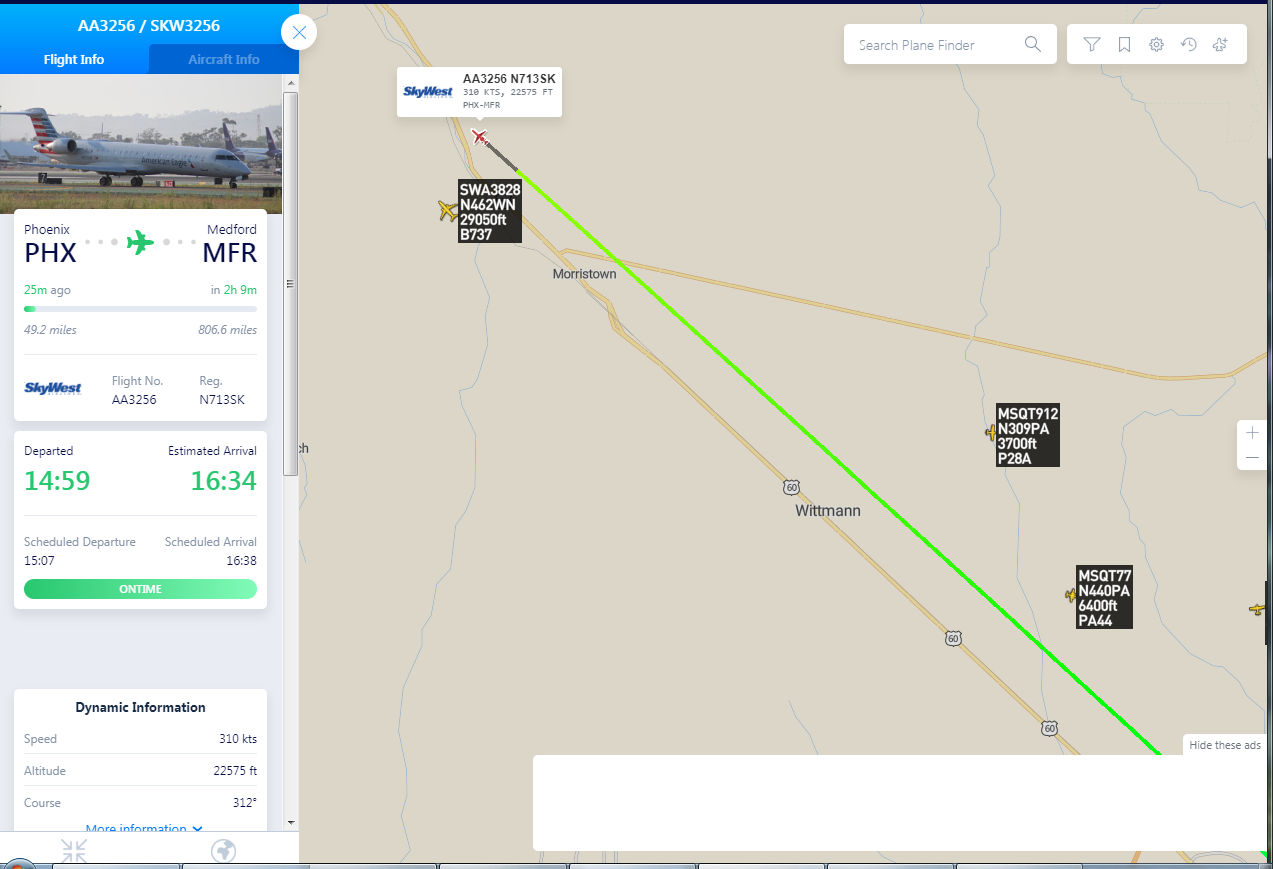Screen dimensions: 1273x869
Task: Click the Dynamic Information heading
Action: (x=141, y=707)
